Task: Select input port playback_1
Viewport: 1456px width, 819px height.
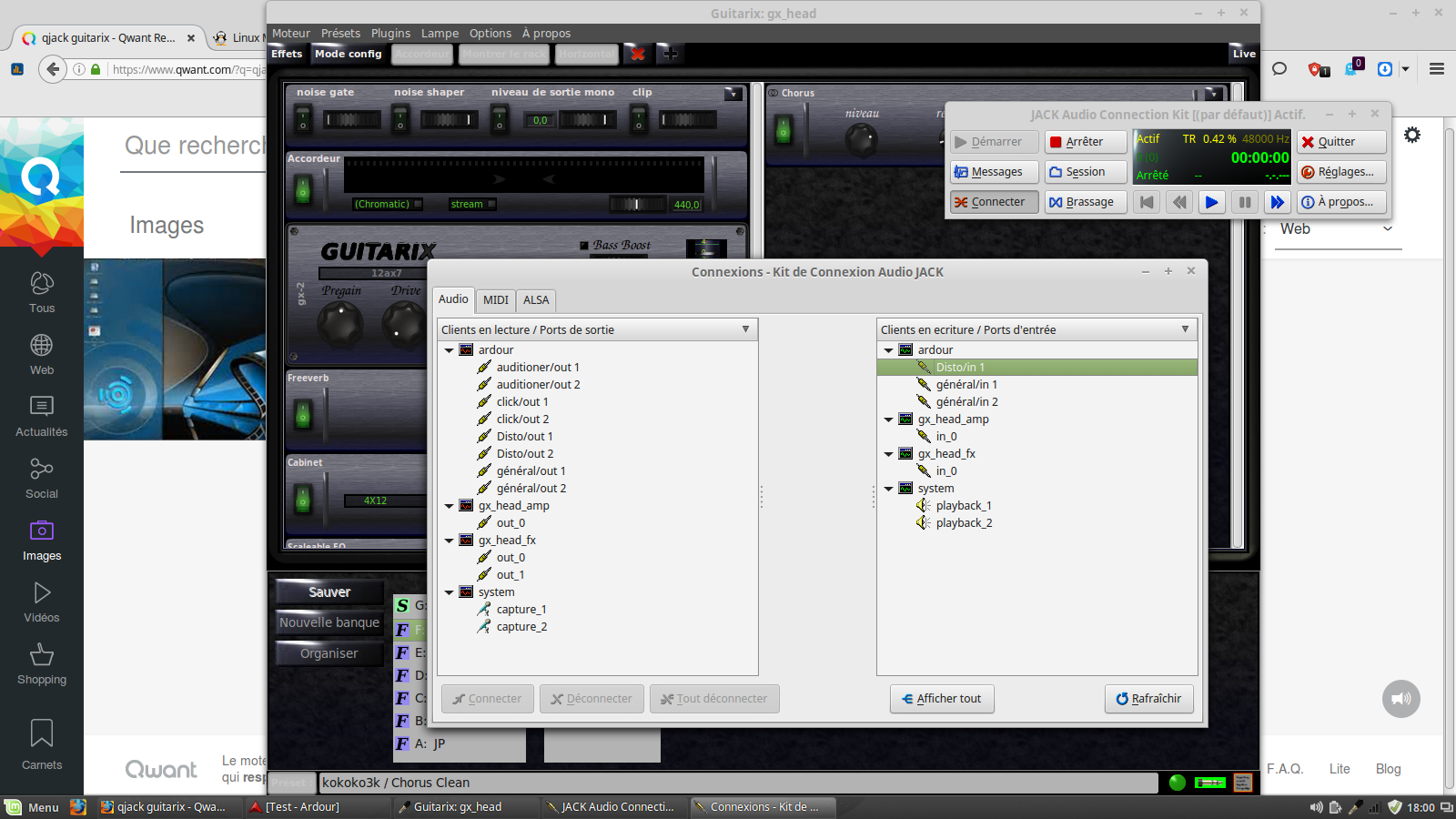Action: [963, 506]
